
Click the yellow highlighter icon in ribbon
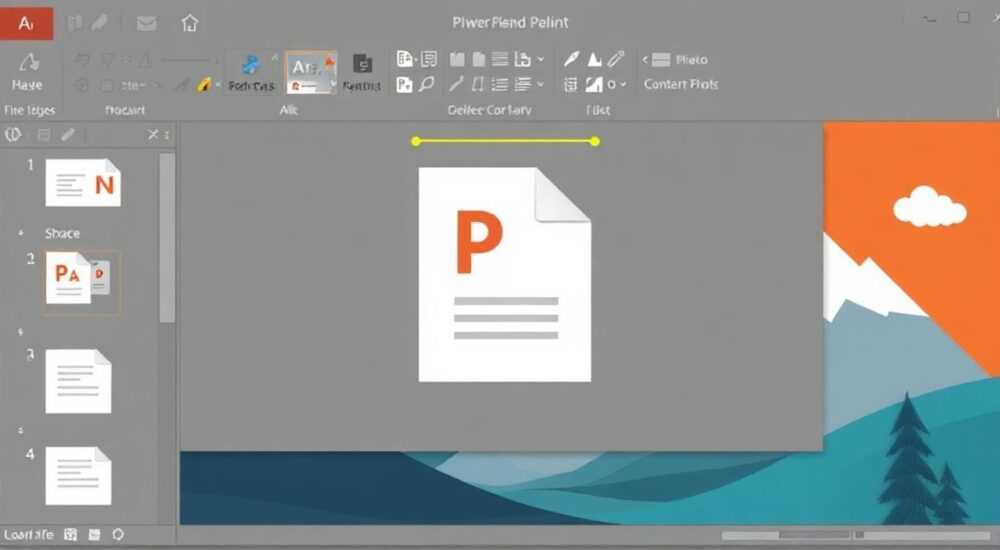pos(204,84)
